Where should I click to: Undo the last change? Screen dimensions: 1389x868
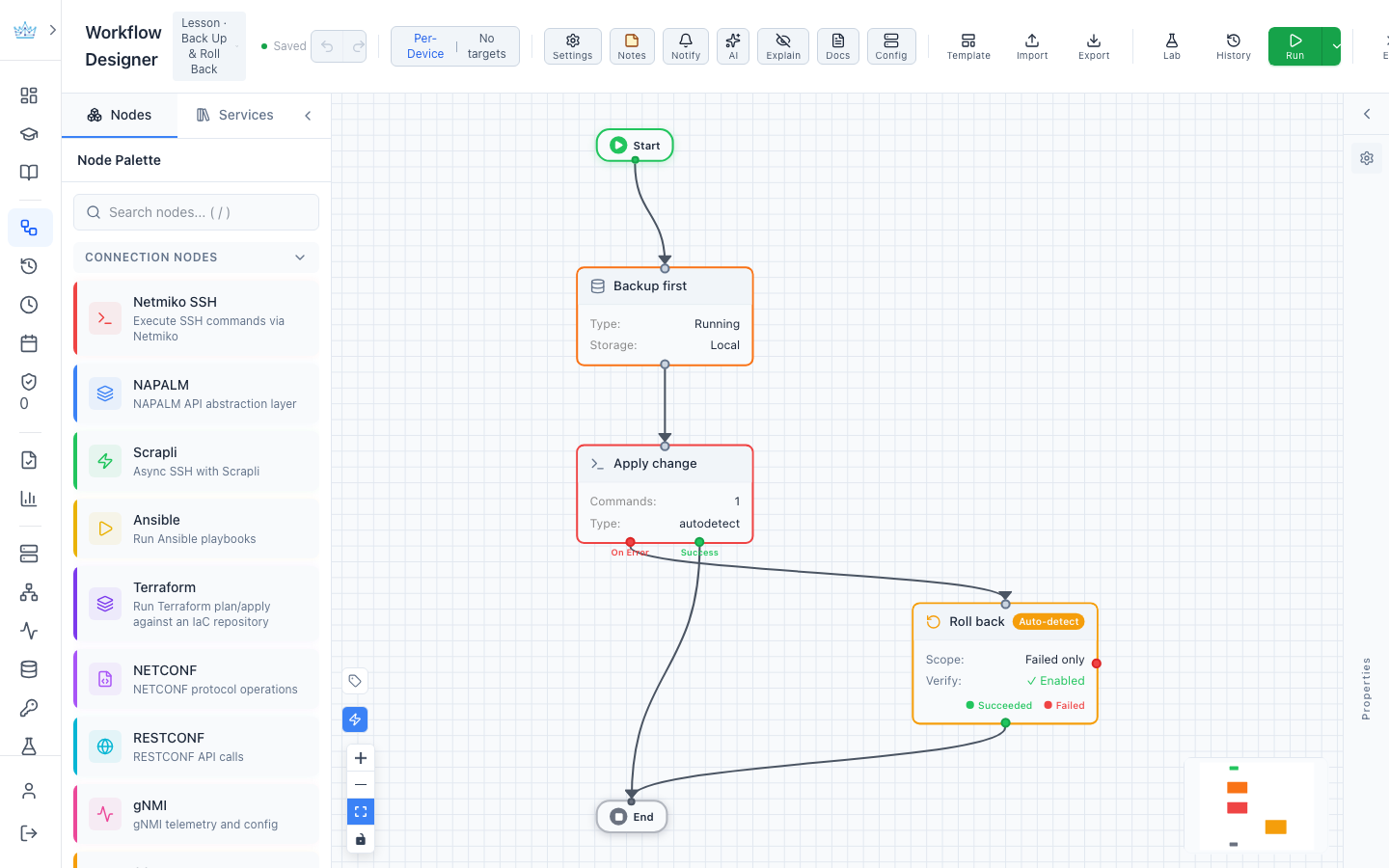pos(327,46)
